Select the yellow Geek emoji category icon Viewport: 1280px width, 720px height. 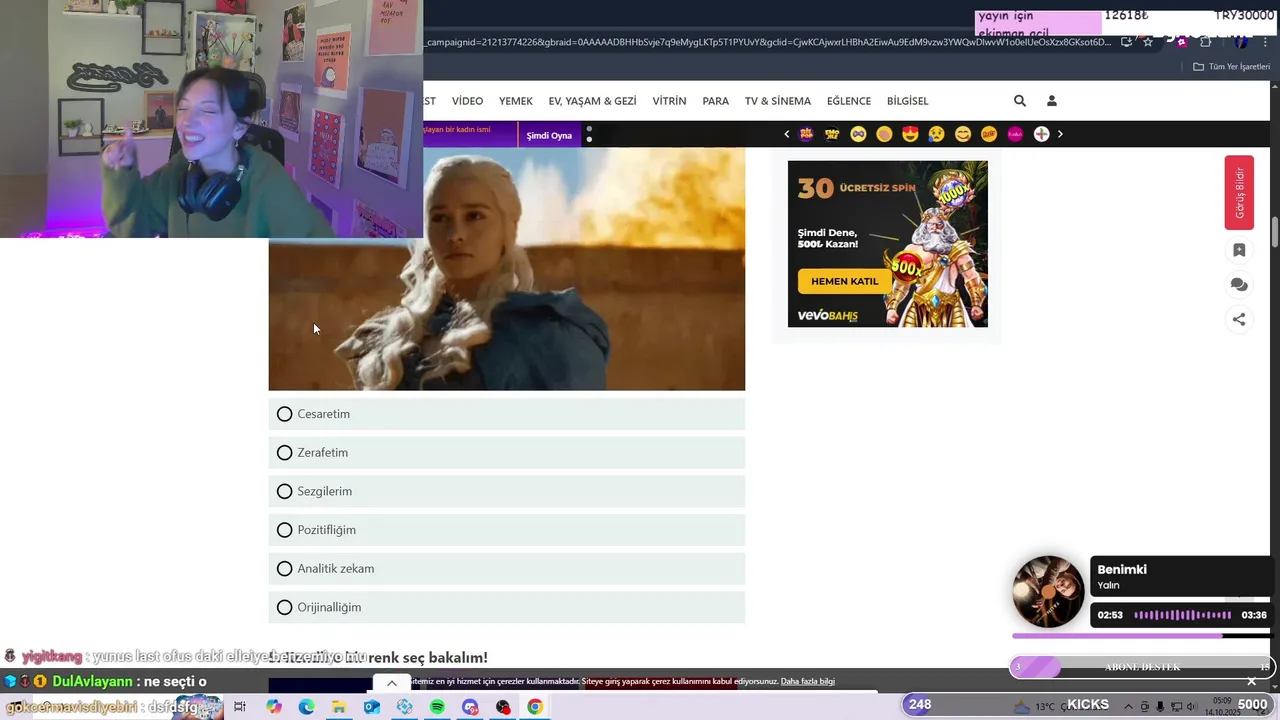tap(989, 134)
